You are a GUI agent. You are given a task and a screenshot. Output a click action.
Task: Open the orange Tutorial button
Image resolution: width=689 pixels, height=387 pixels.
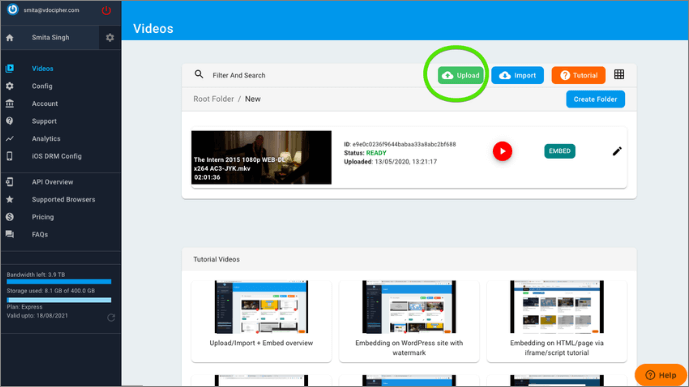point(578,75)
